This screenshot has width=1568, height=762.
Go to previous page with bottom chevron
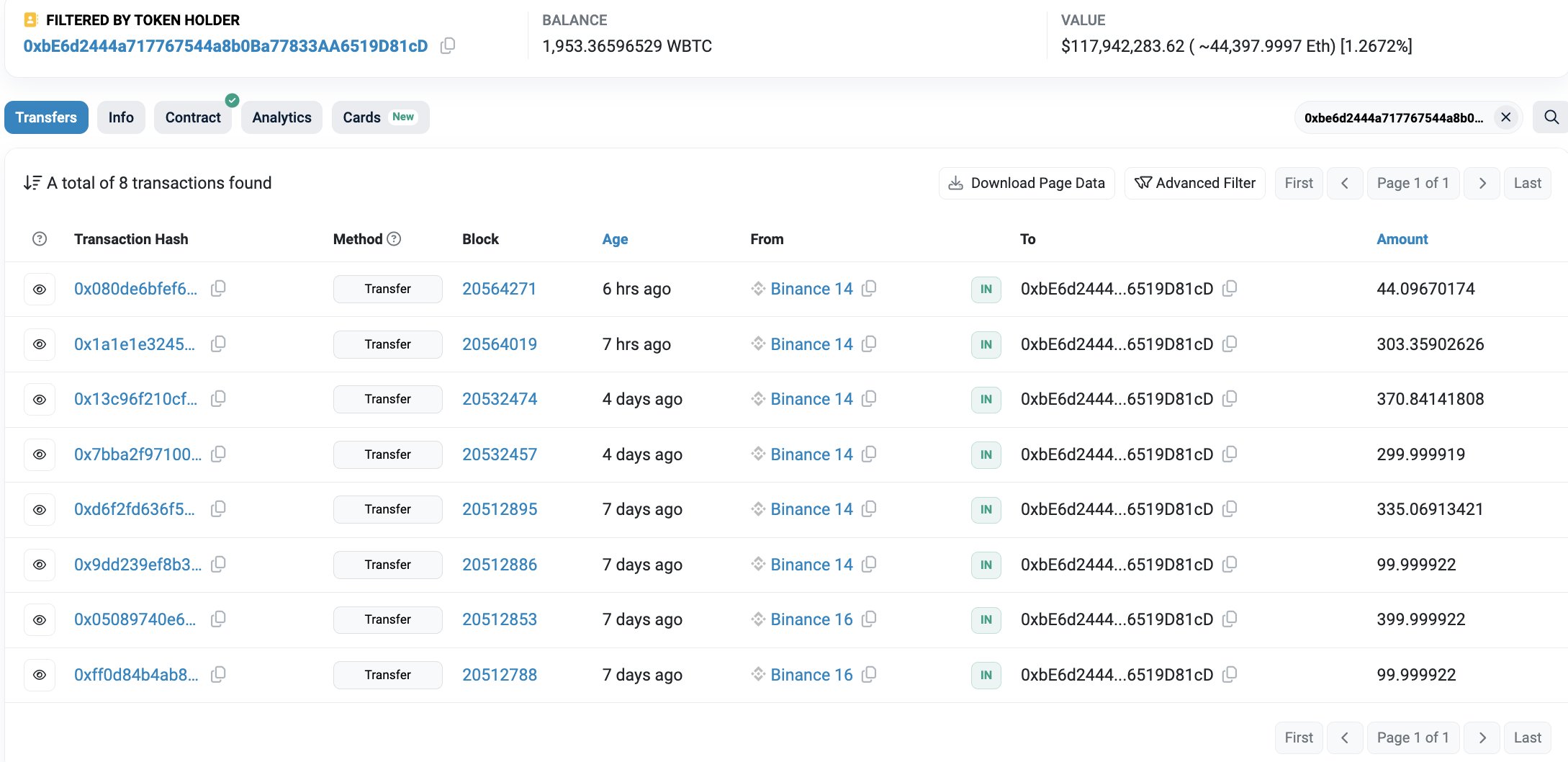[1345, 738]
